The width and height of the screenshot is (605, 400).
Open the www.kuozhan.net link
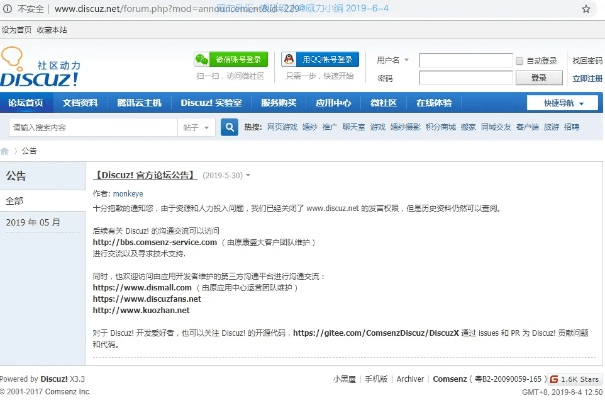click(x=141, y=311)
